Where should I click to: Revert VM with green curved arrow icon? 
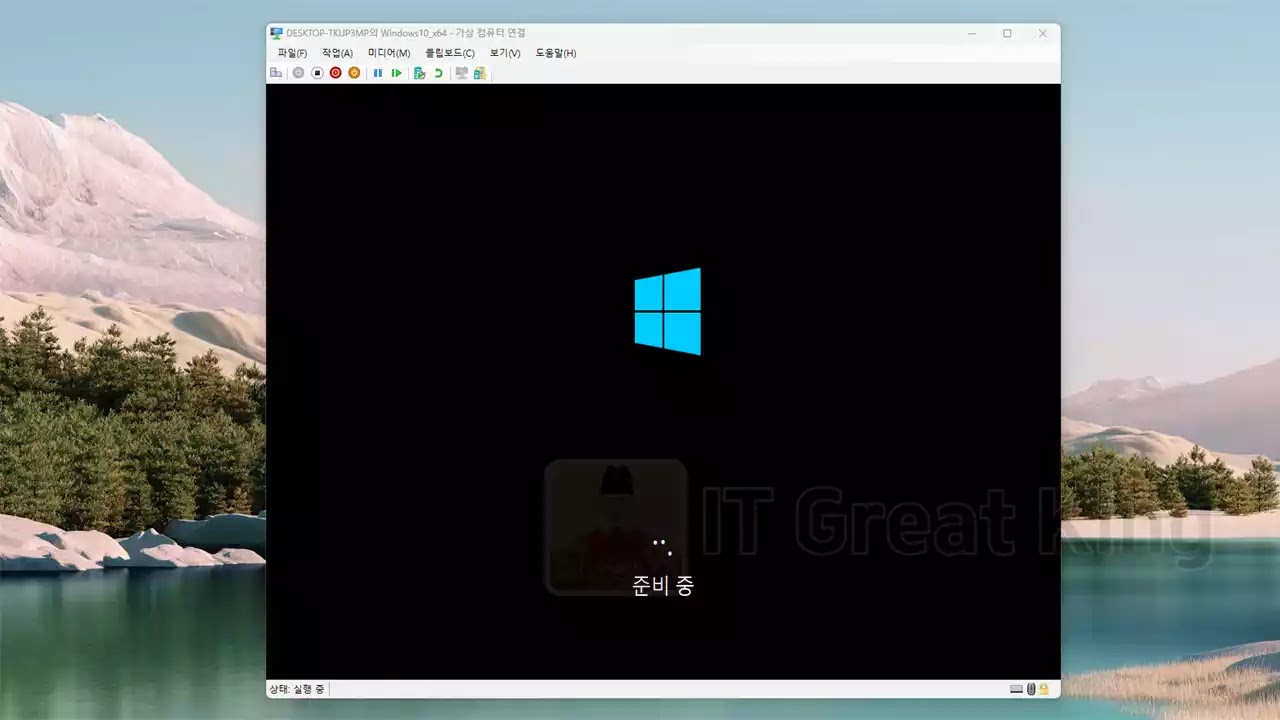[438, 73]
